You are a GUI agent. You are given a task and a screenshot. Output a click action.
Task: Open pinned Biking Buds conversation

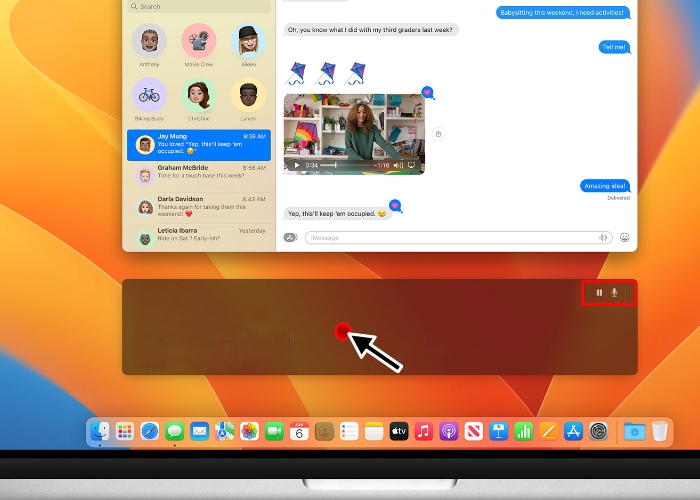pos(149,96)
